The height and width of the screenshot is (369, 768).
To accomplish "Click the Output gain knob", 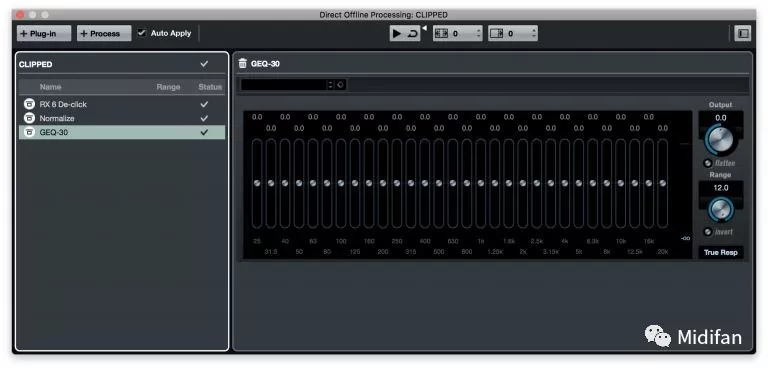I will click(720, 139).
